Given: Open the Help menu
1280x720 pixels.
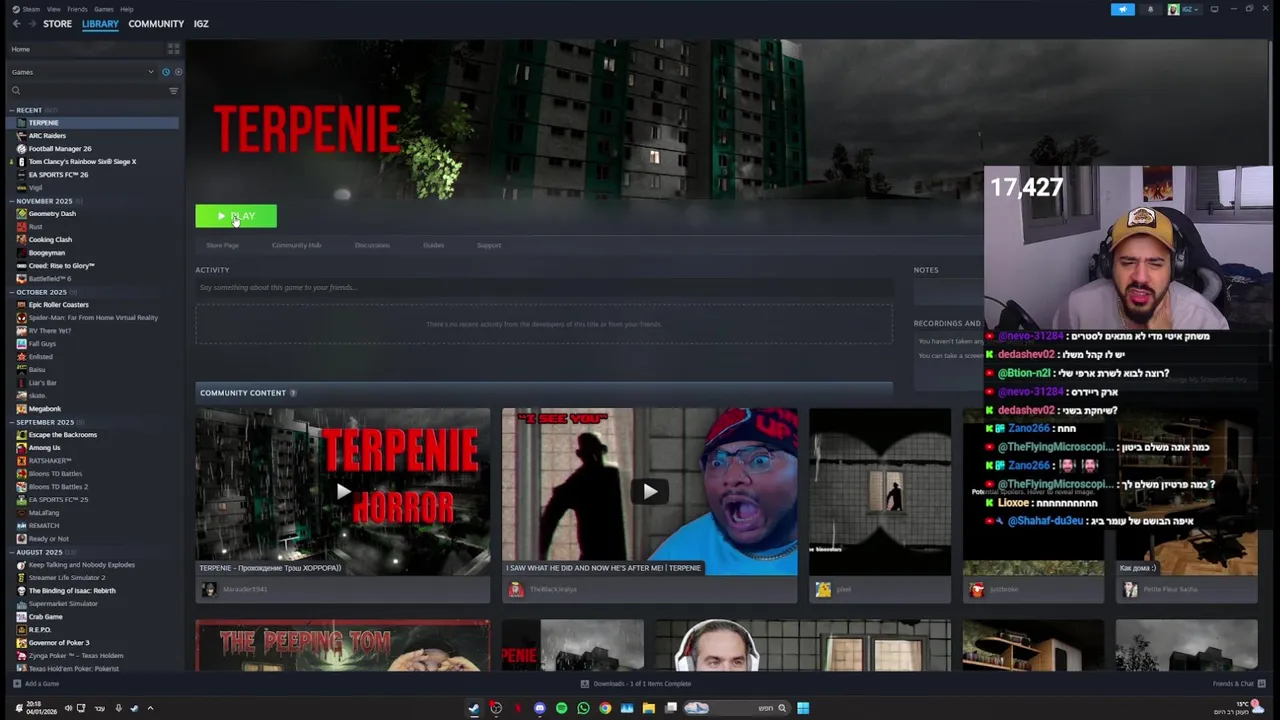Looking at the screenshot, I should click(x=126, y=9).
